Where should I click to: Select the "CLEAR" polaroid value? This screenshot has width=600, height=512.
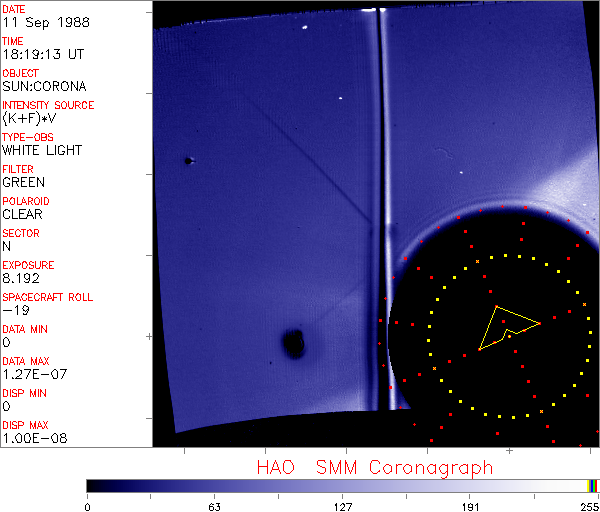(24, 214)
